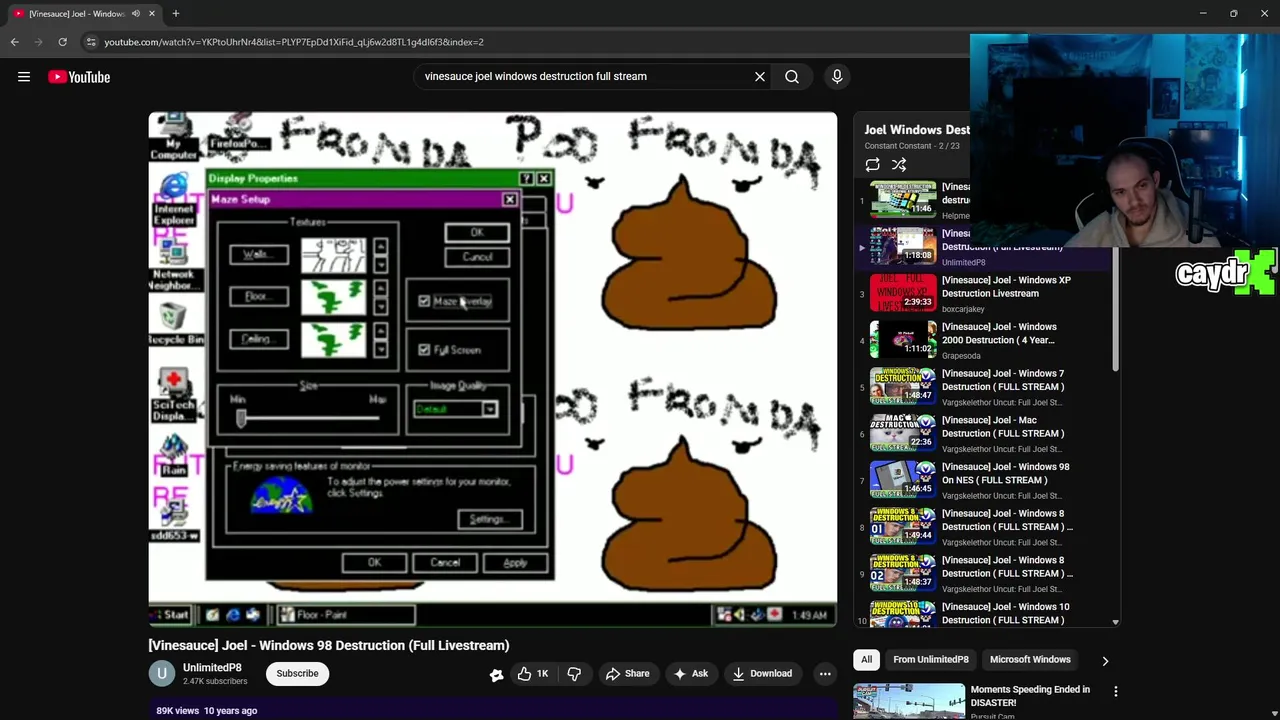
Task: Switch to the Vinesauce Joel browser tab
Action: [76, 13]
